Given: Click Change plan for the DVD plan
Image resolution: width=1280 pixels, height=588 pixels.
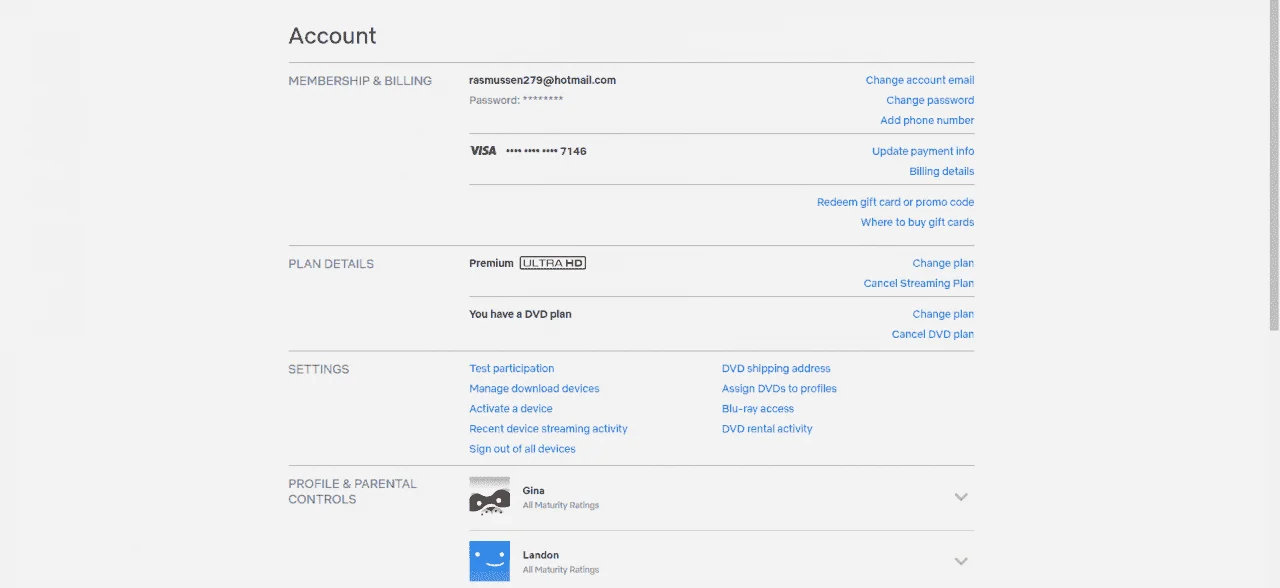Looking at the screenshot, I should (943, 314).
